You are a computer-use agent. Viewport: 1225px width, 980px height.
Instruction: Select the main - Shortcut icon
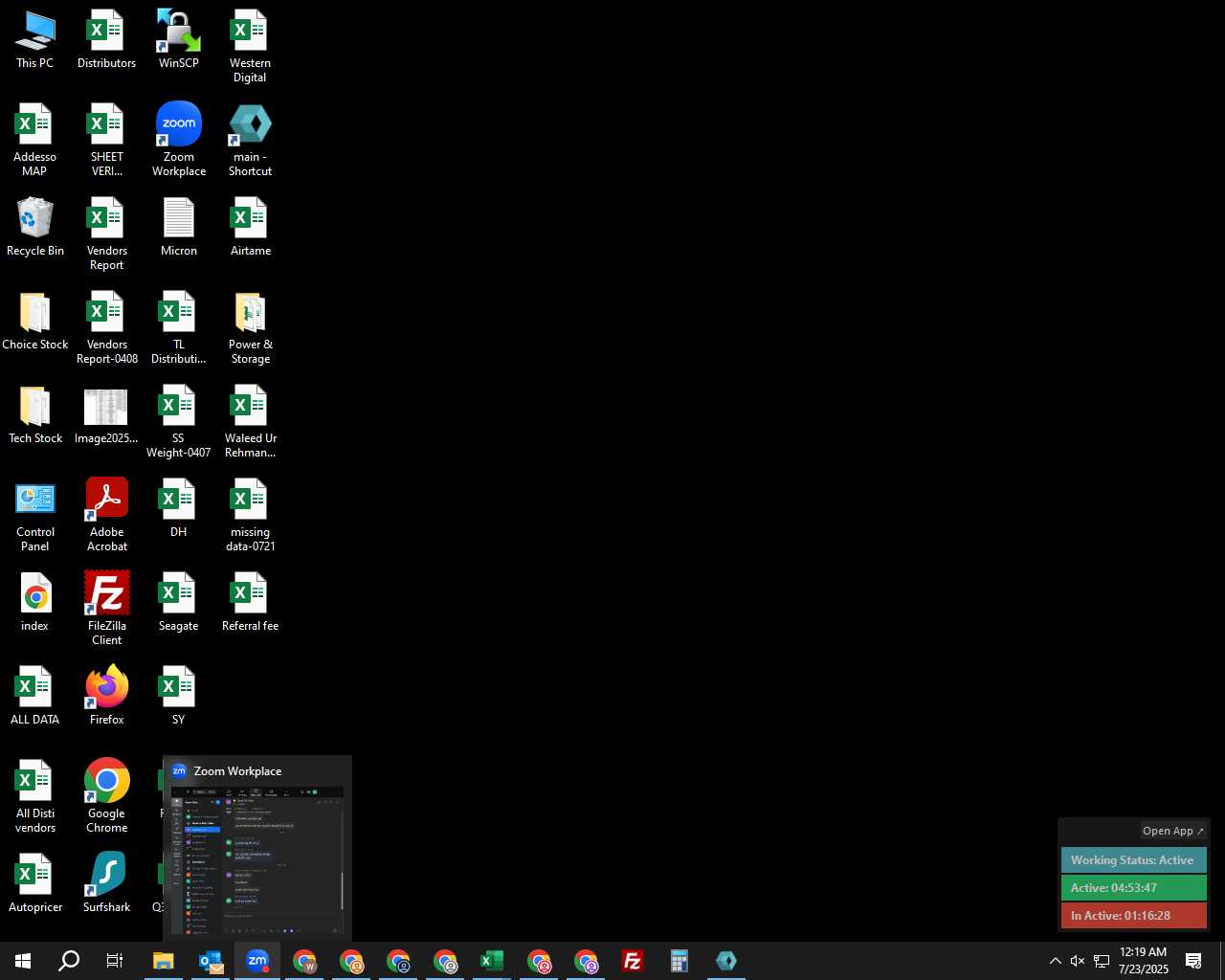click(250, 141)
